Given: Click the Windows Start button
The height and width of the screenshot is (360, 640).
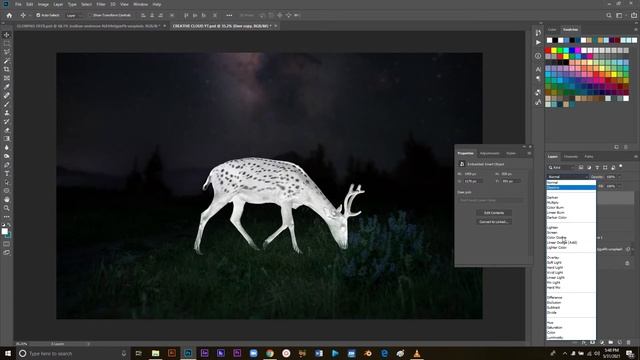Looking at the screenshot, I should [8, 353].
